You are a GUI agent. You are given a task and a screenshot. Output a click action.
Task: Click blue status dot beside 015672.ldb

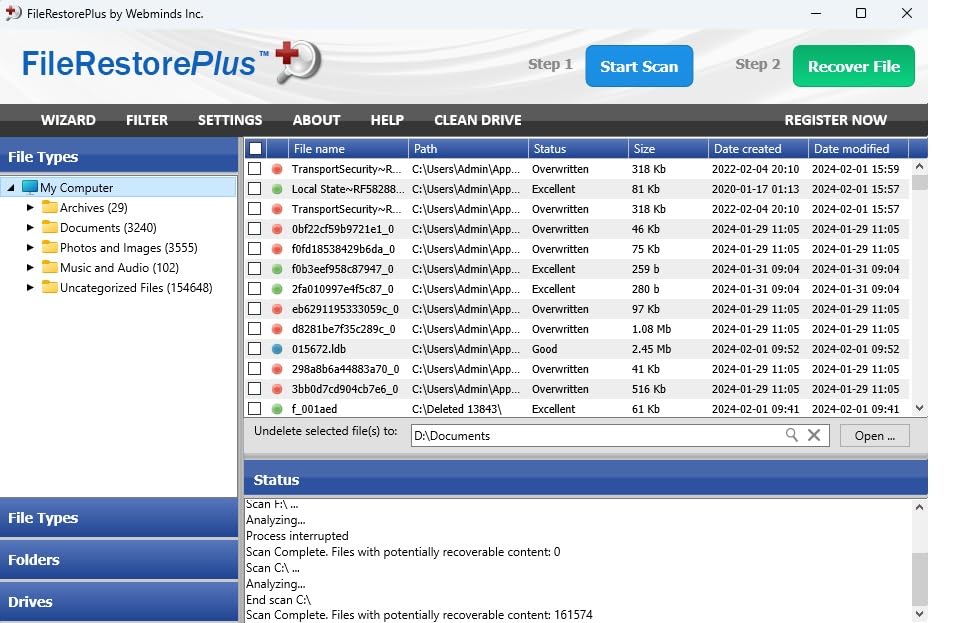click(276, 349)
